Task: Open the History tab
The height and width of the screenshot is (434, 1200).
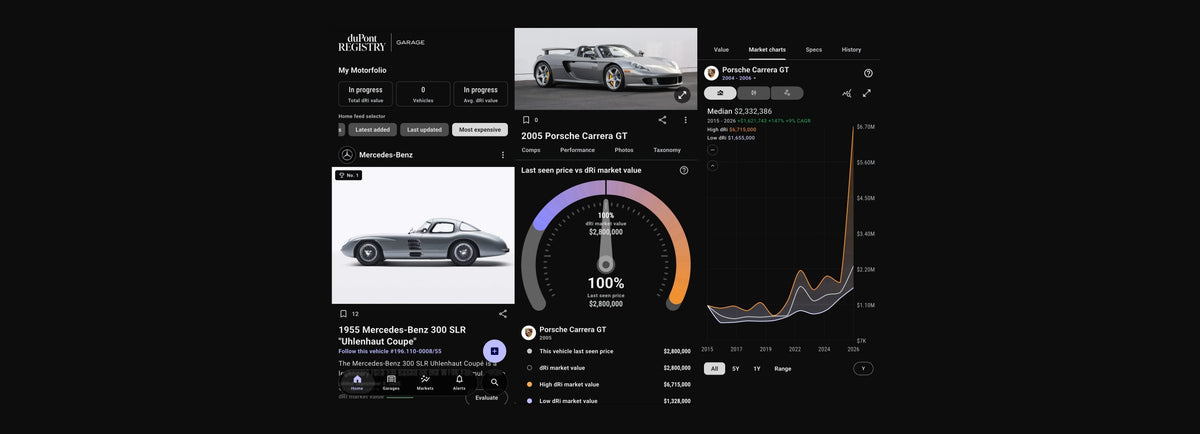Action: (851, 49)
